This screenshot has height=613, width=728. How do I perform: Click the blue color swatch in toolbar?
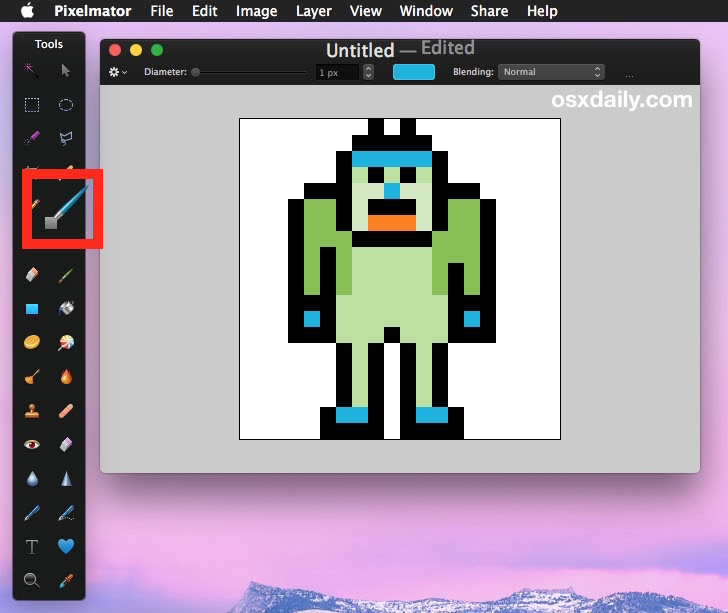click(x=413, y=72)
